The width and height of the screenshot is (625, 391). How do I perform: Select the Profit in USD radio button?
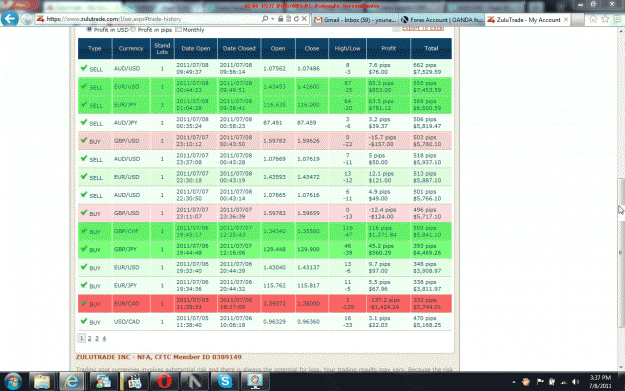pos(89,29)
